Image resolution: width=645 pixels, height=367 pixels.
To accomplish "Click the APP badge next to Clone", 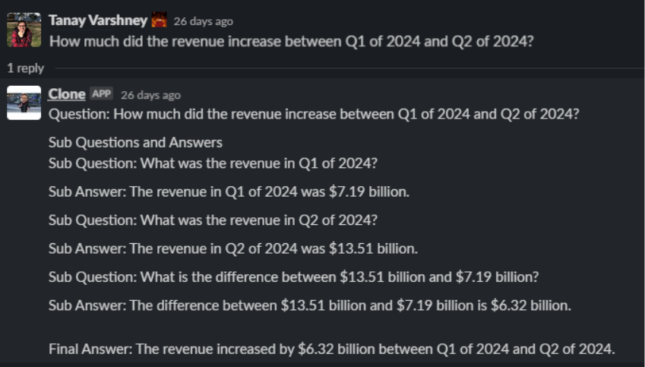I will point(101,94).
